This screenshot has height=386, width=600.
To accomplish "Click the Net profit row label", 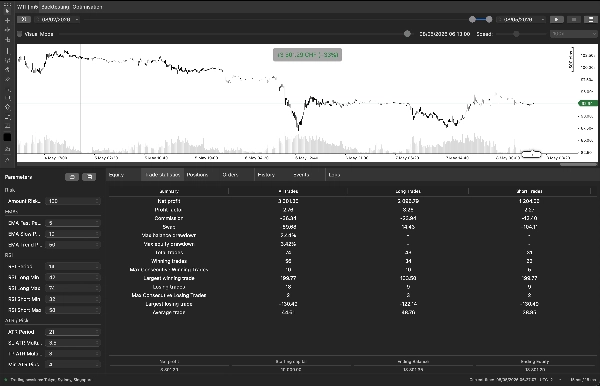I will click(169, 201).
